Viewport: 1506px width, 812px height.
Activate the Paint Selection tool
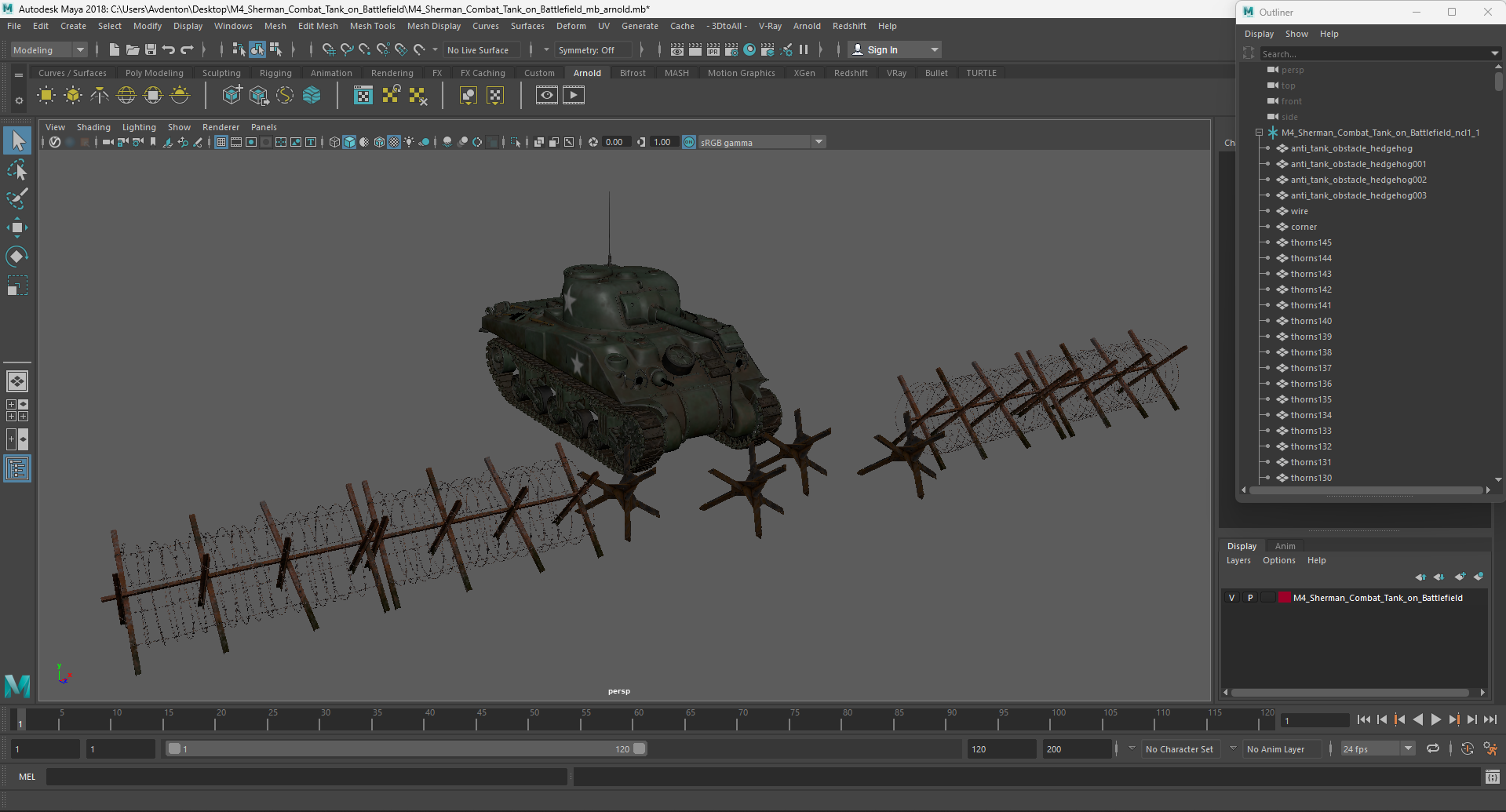coord(17,198)
